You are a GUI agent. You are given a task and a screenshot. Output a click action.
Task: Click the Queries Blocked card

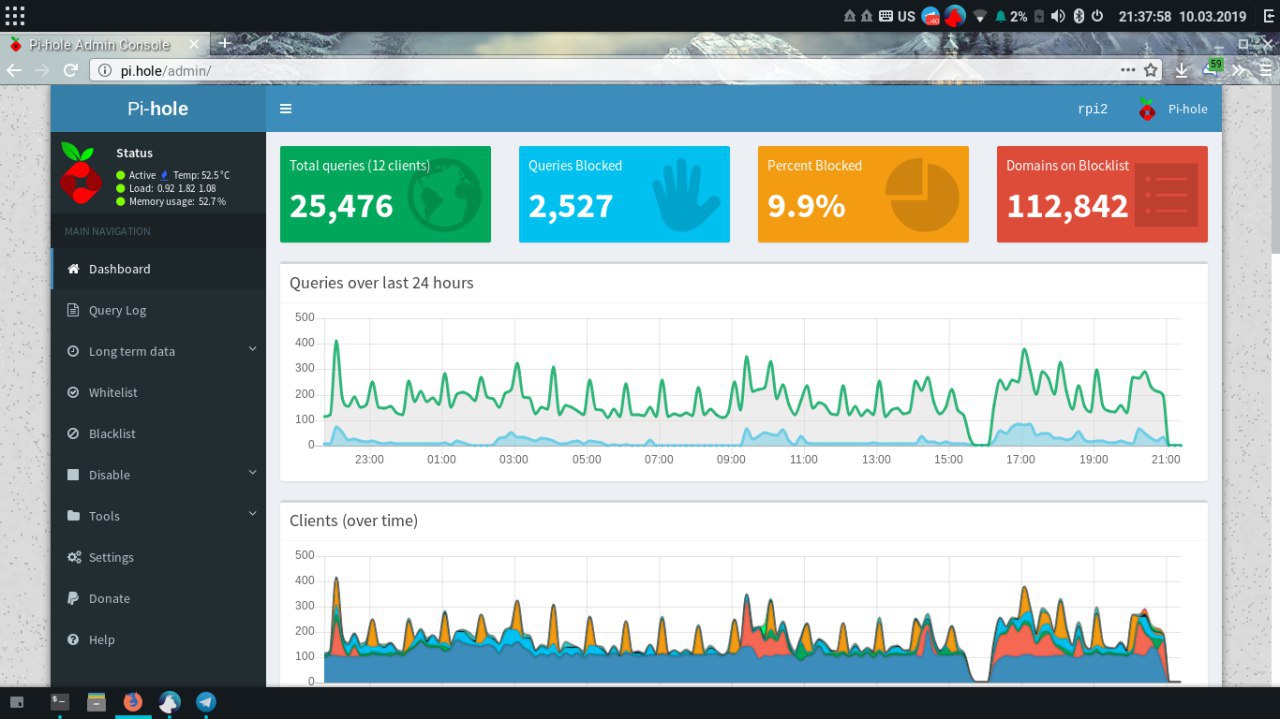coord(624,194)
